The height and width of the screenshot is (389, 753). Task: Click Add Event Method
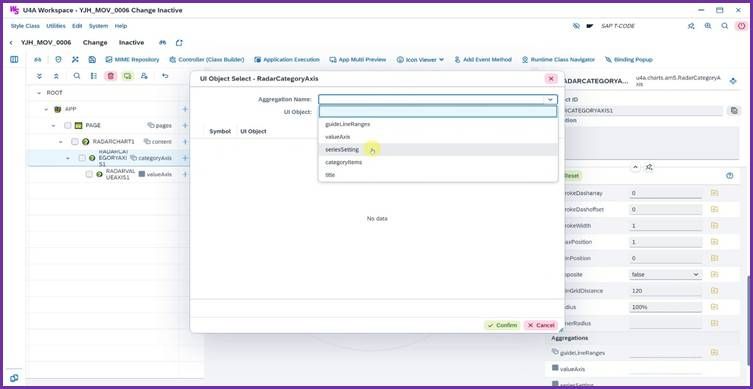(x=483, y=60)
